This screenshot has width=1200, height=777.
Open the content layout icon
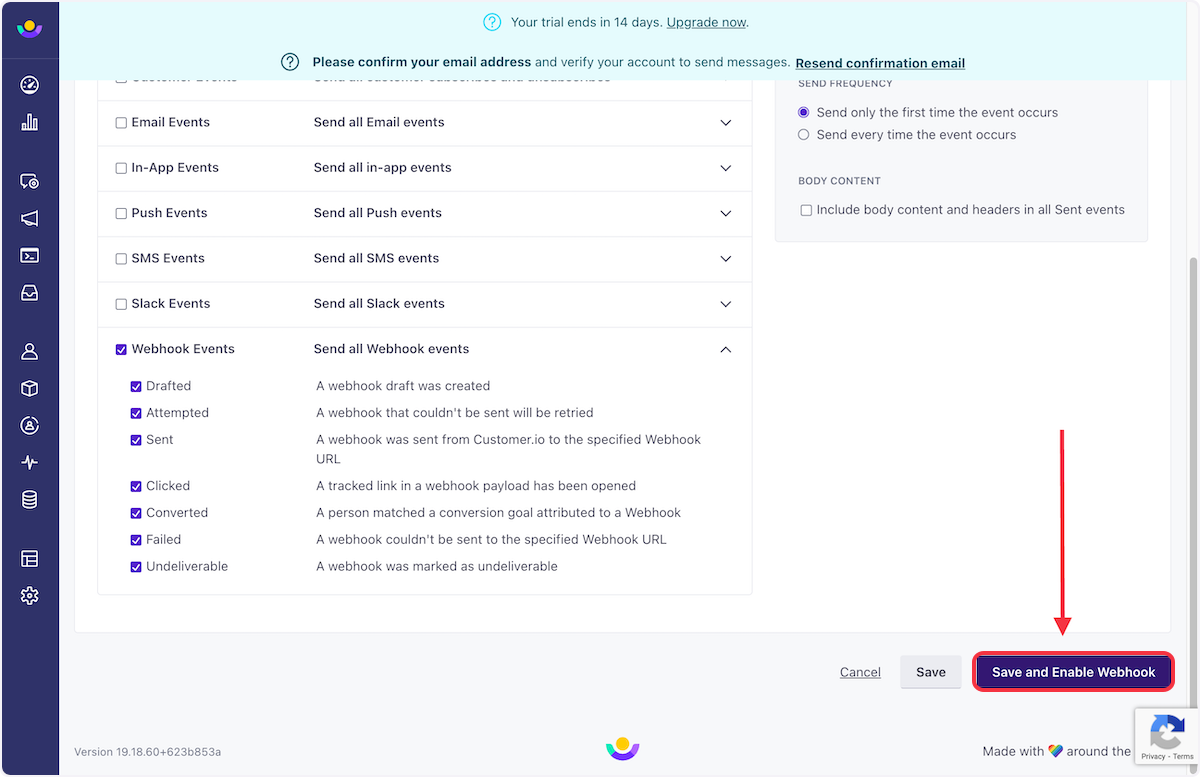[29, 559]
